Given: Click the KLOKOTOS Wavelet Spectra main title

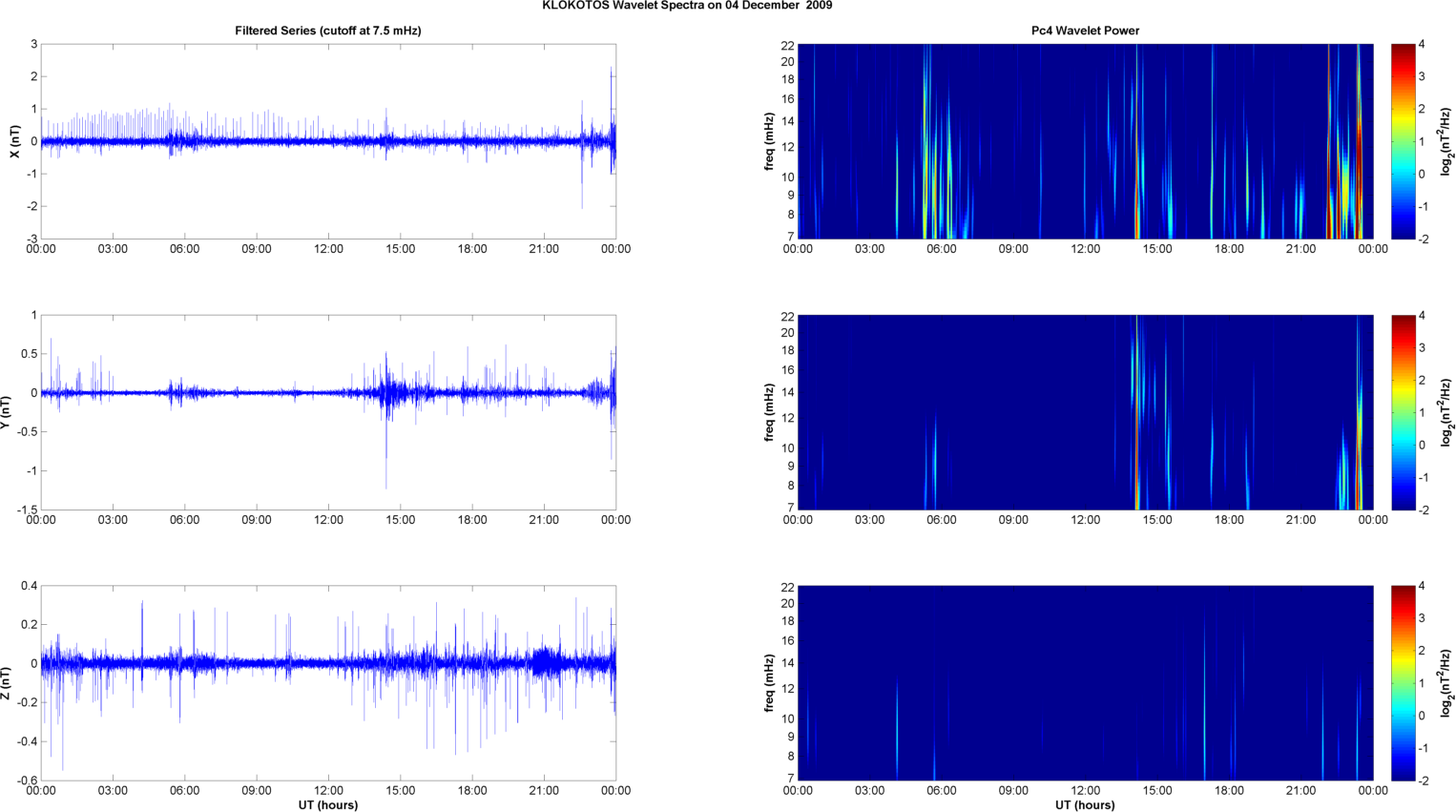Looking at the screenshot, I should [x=687, y=6].
